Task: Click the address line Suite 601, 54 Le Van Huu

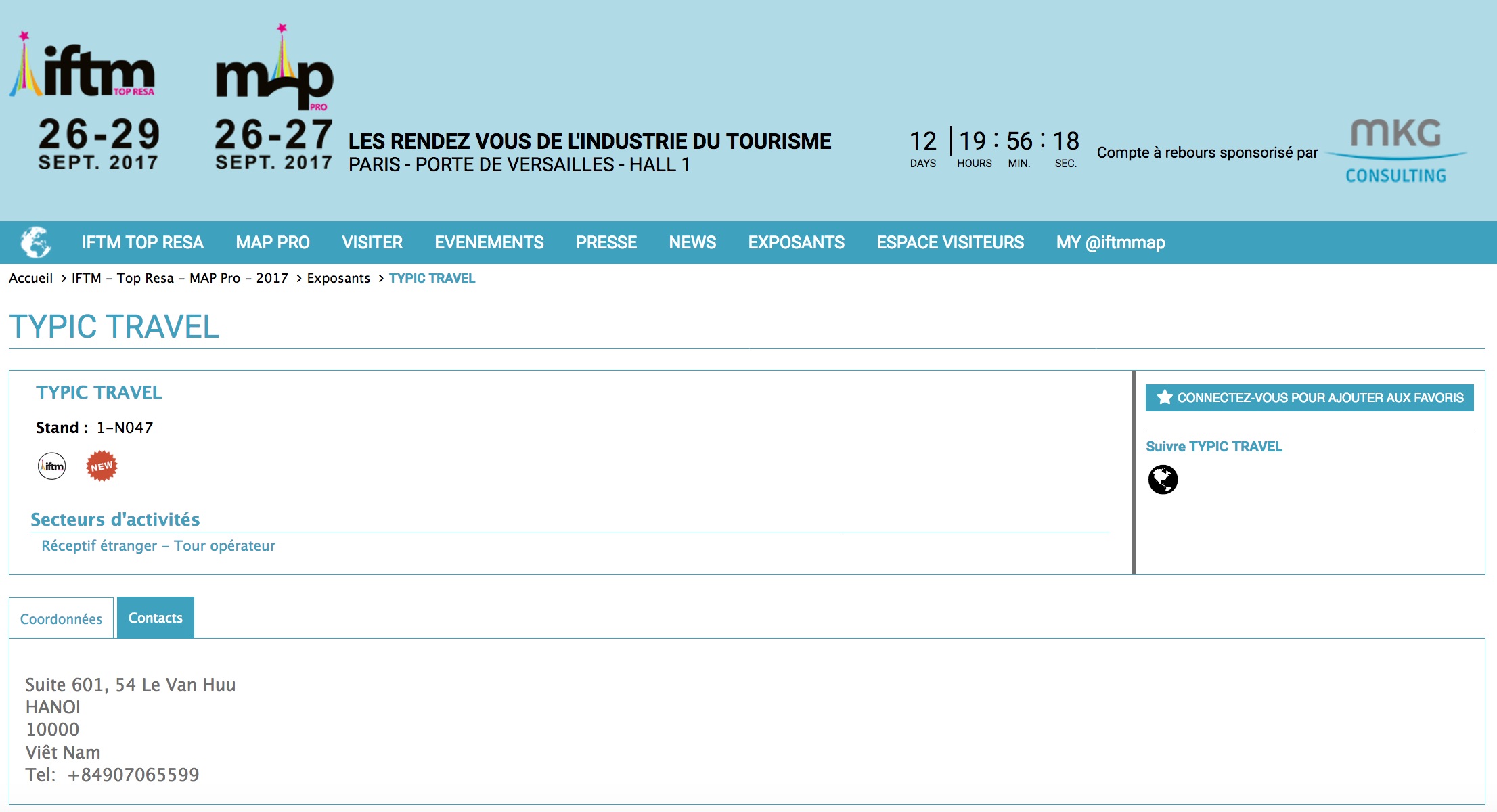Action: coord(131,685)
